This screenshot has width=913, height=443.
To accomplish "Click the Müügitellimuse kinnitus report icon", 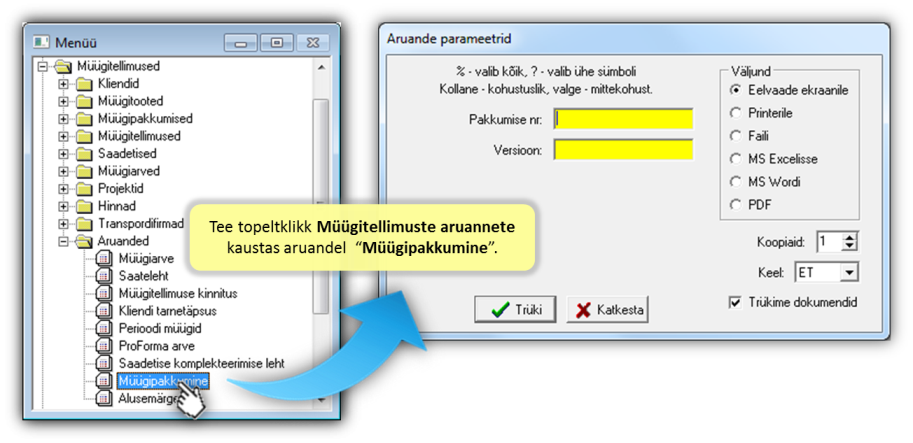I will pyautogui.click(x=104, y=294).
